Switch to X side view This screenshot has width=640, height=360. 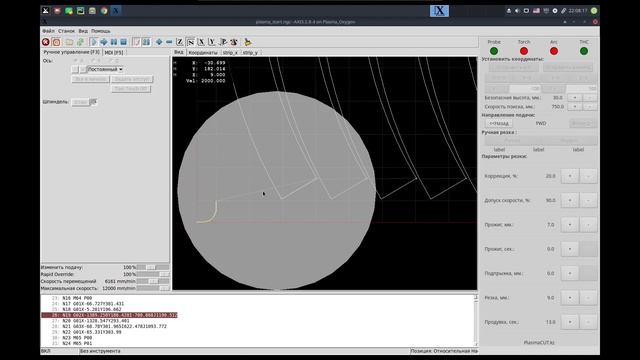pyautogui.click(x=201, y=42)
